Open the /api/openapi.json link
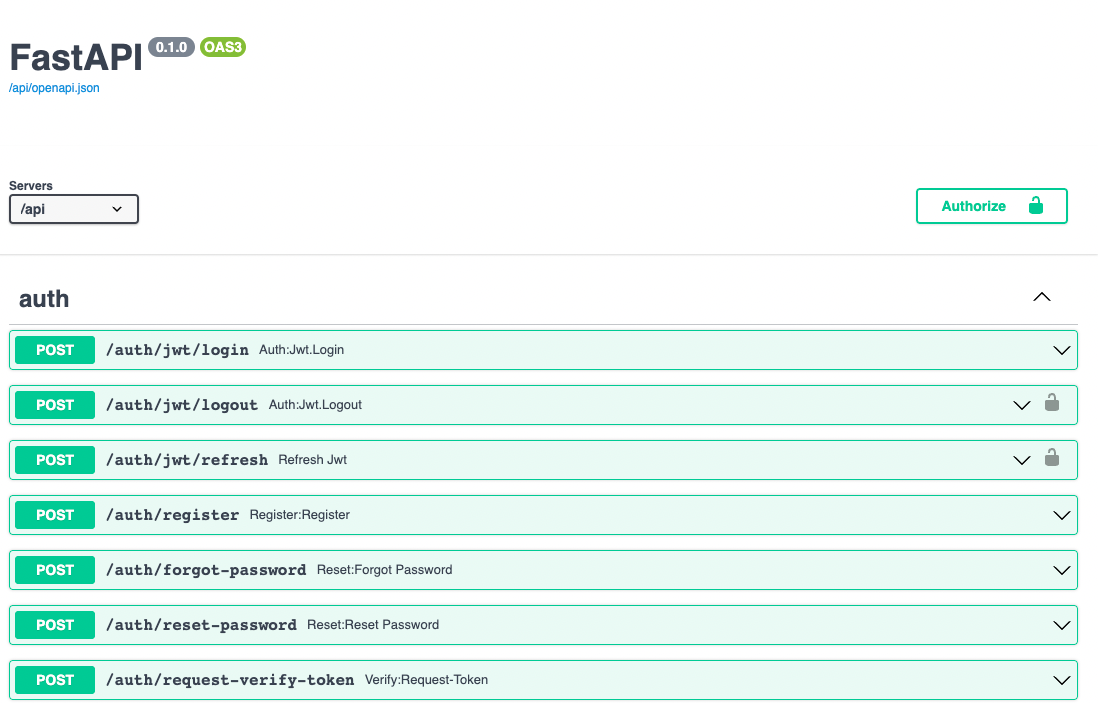1098x703 pixels. point(54,88)
